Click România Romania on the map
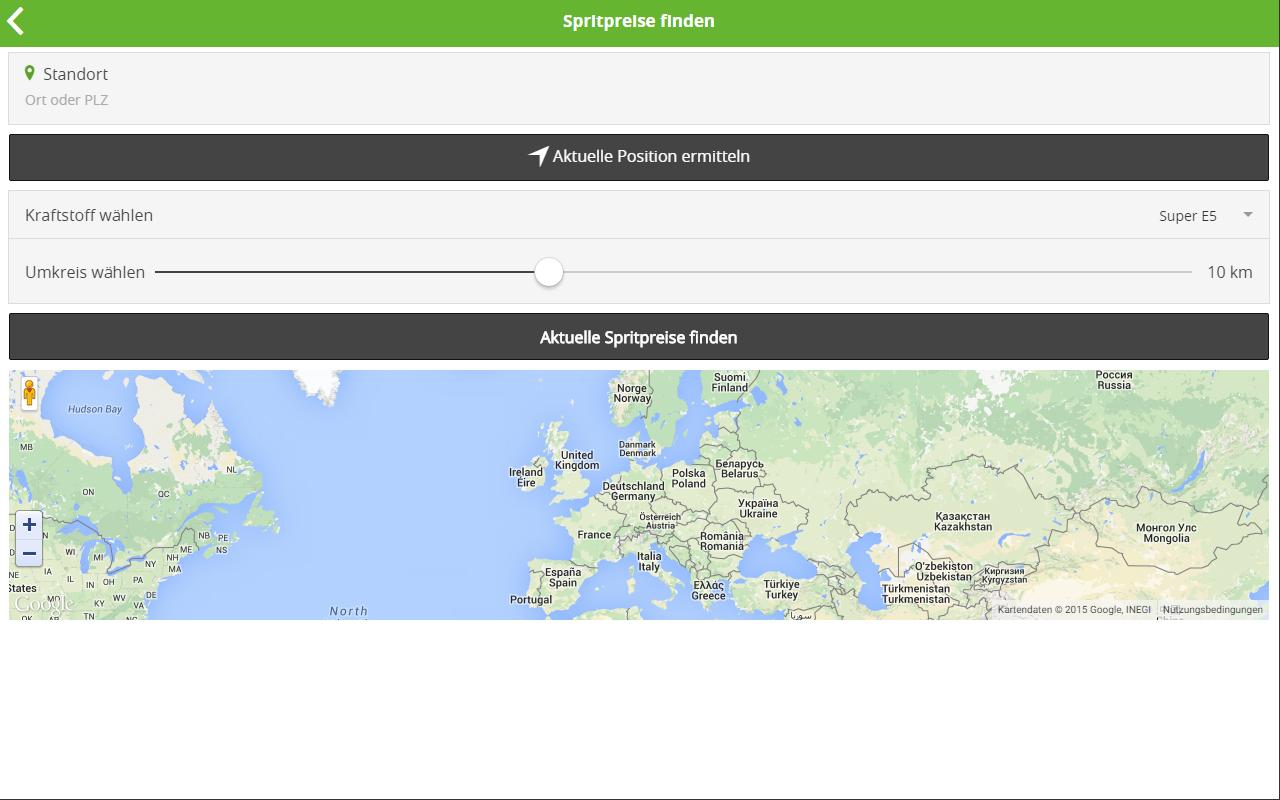 [x=722, y=541]
